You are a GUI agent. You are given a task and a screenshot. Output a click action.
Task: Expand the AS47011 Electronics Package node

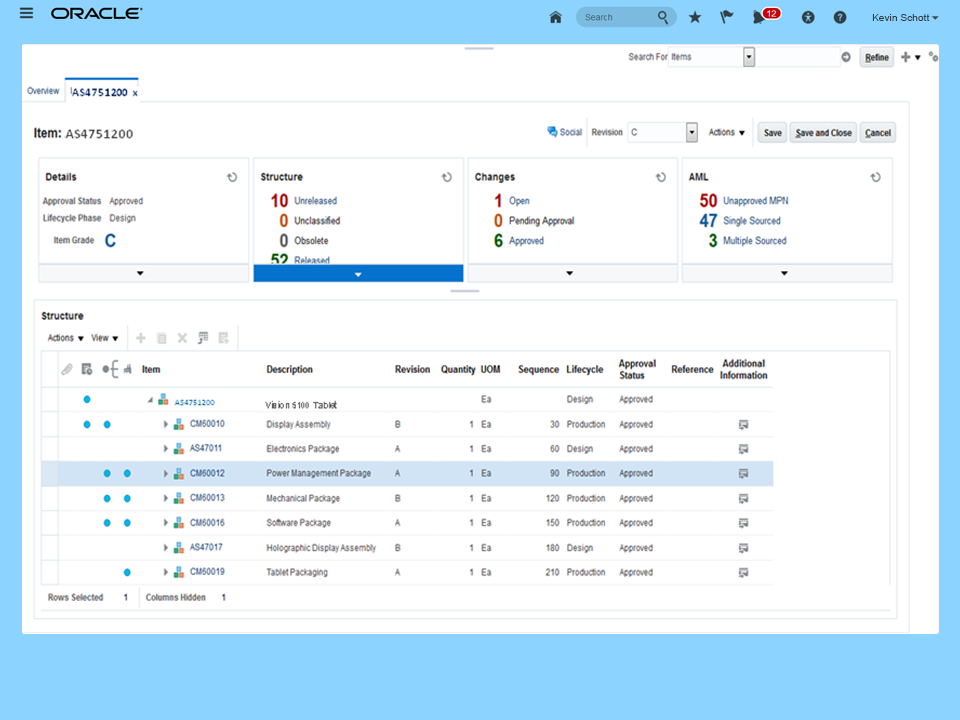(165, 449)
